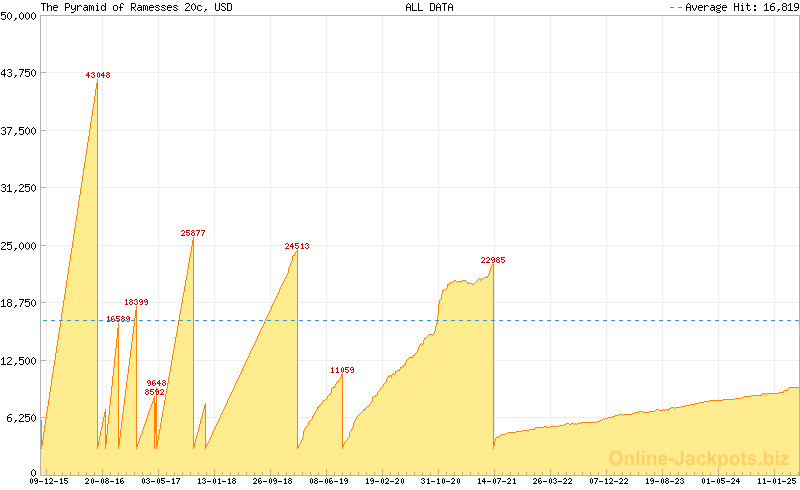
Task: Select the 11059 peak label
Action: point(342,370)
